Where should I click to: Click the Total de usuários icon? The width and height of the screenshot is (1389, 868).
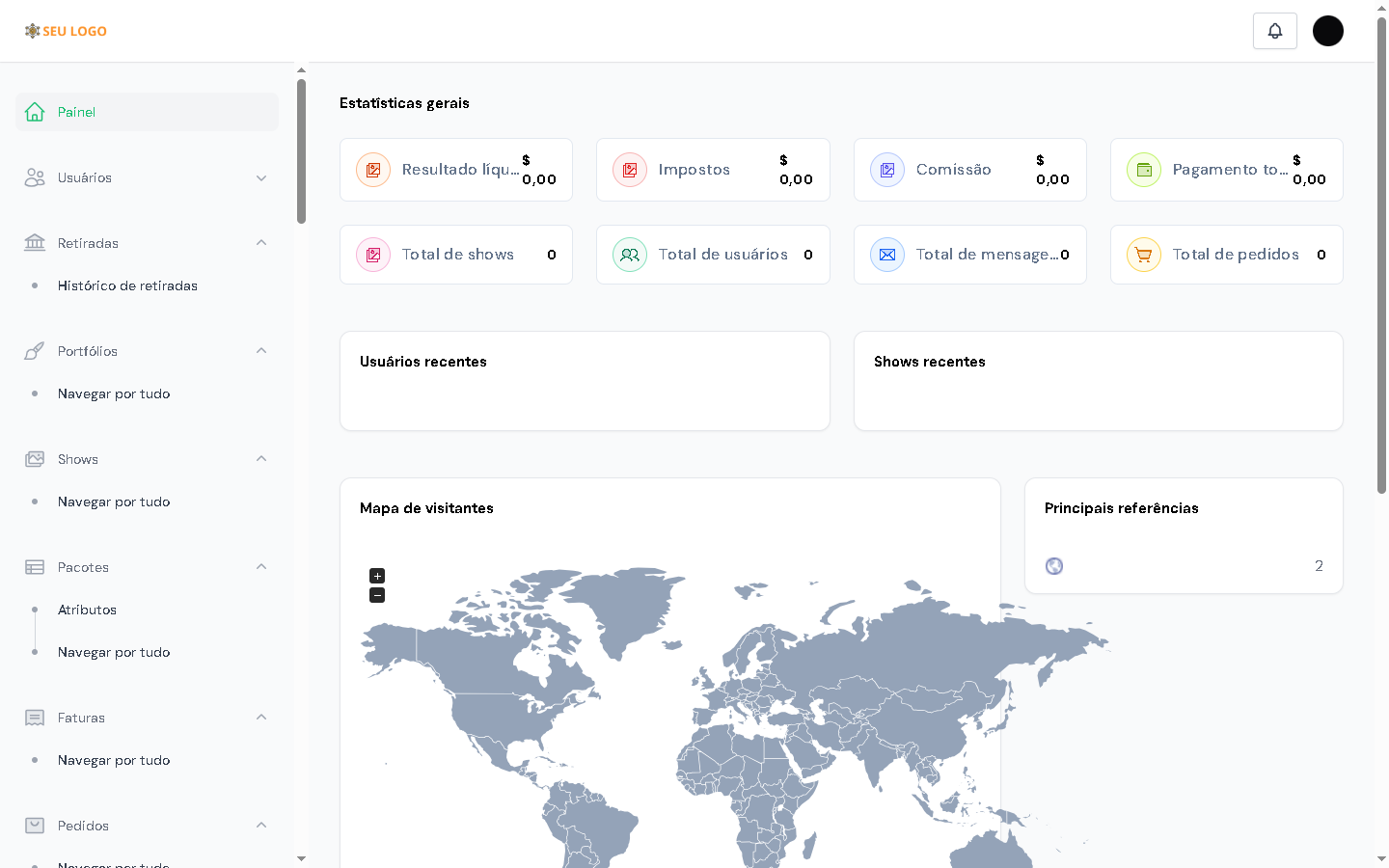point(630,255)
